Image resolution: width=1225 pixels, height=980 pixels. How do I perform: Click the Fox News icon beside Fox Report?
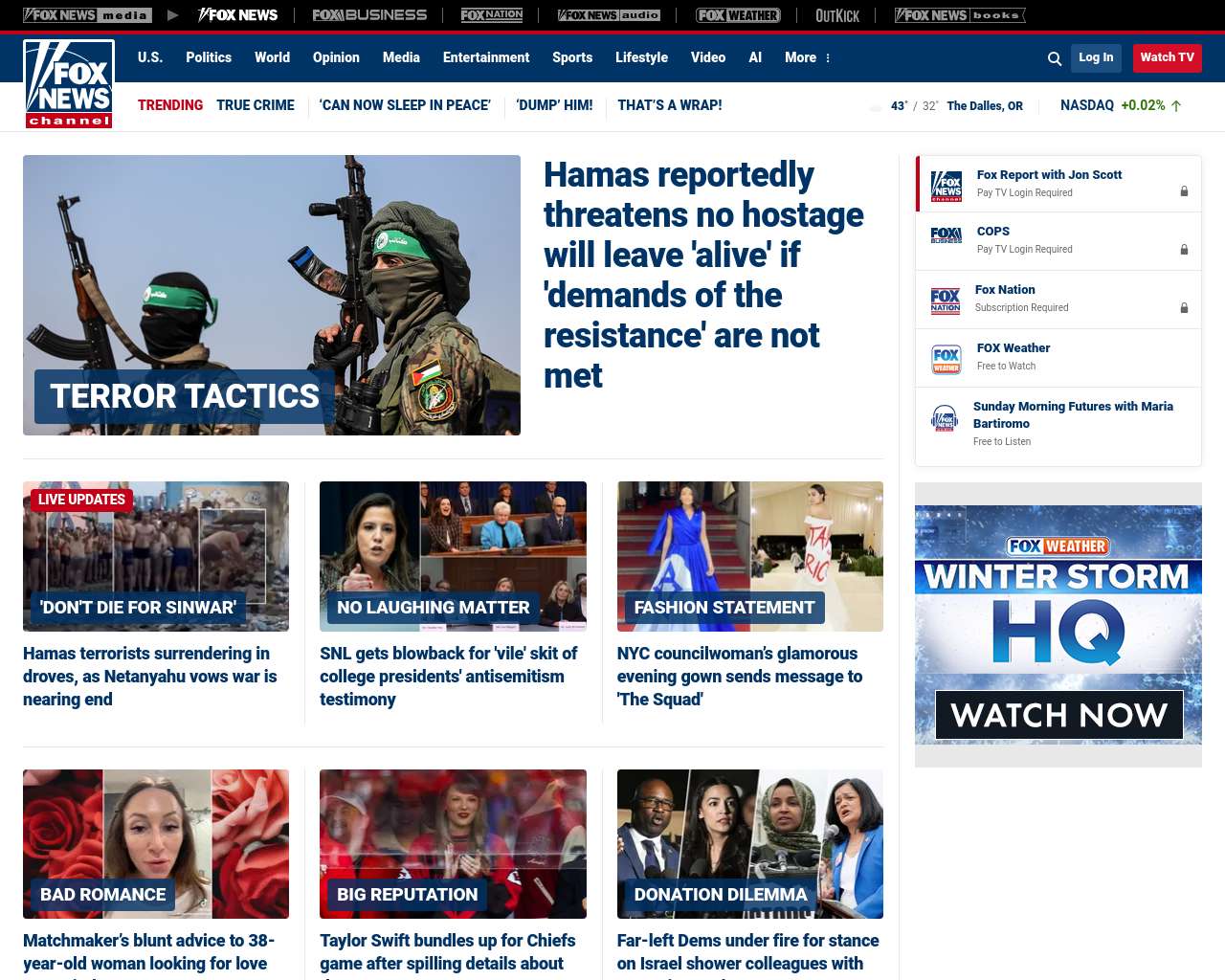click(947, 185)
